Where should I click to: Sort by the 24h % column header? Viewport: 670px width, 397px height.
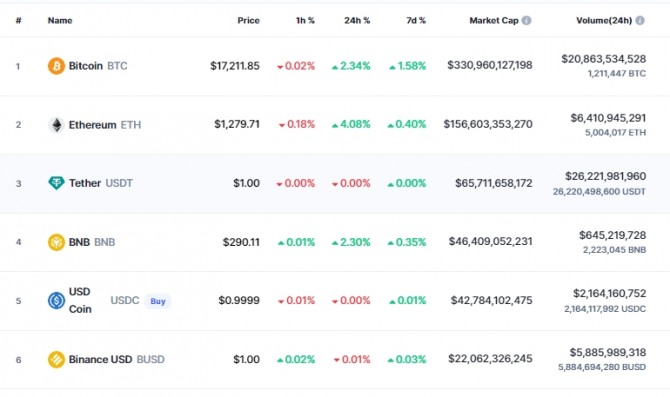(x=357, y=21)
